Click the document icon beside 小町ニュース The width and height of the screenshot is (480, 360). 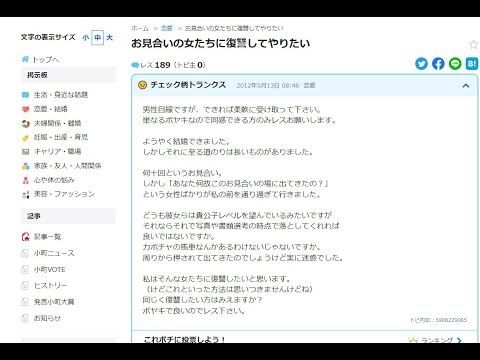[25, 253]
